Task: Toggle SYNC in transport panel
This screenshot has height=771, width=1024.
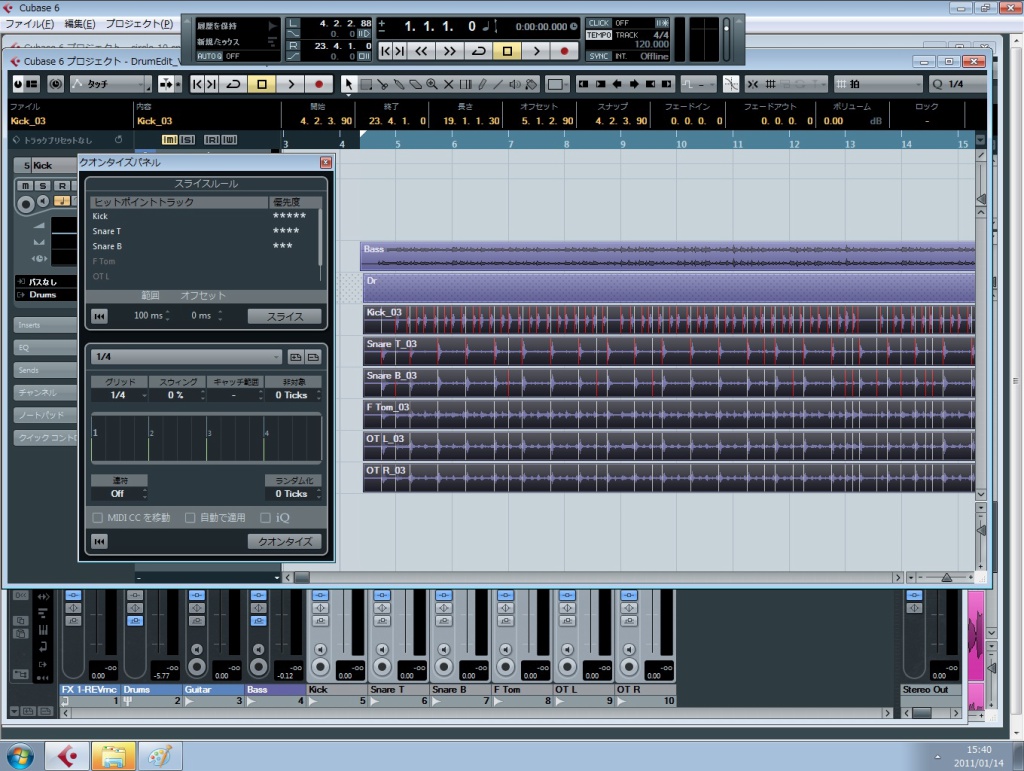Action: tap(599, 56)
